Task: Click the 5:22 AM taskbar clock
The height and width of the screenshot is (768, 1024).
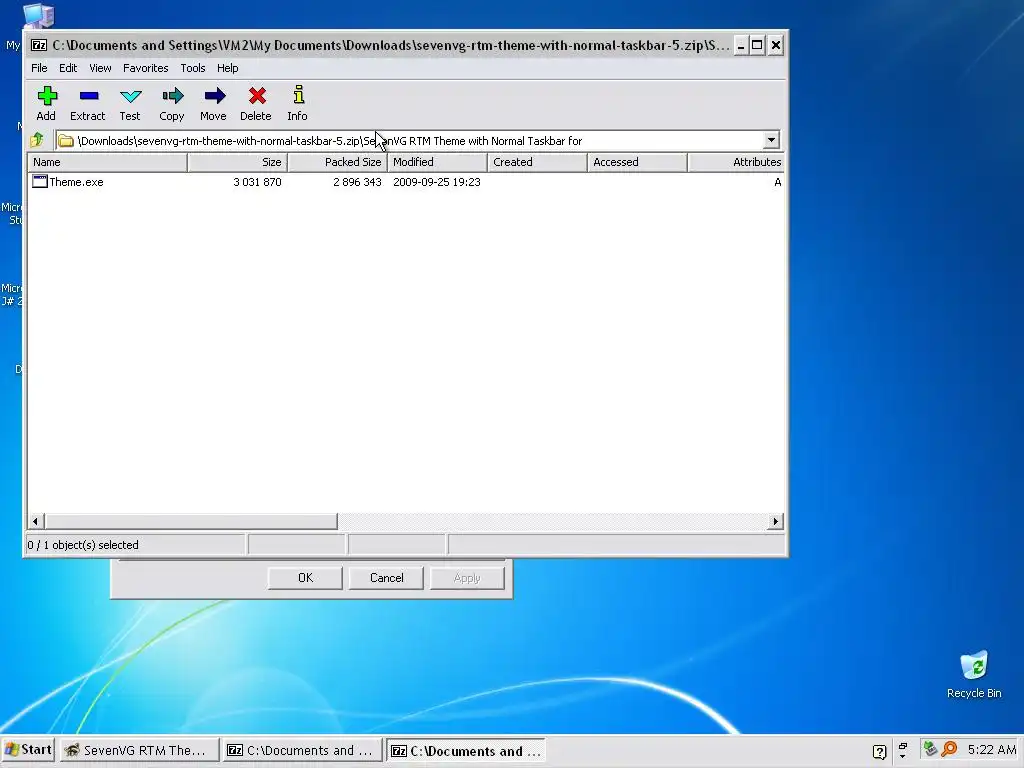Action: coord(991,750)
